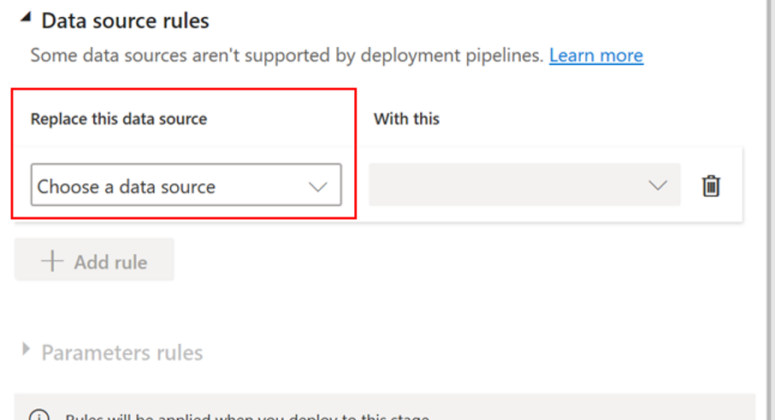Click the 'With this' column label
This screenshot has height=420, width=775.
coord(406,118)
